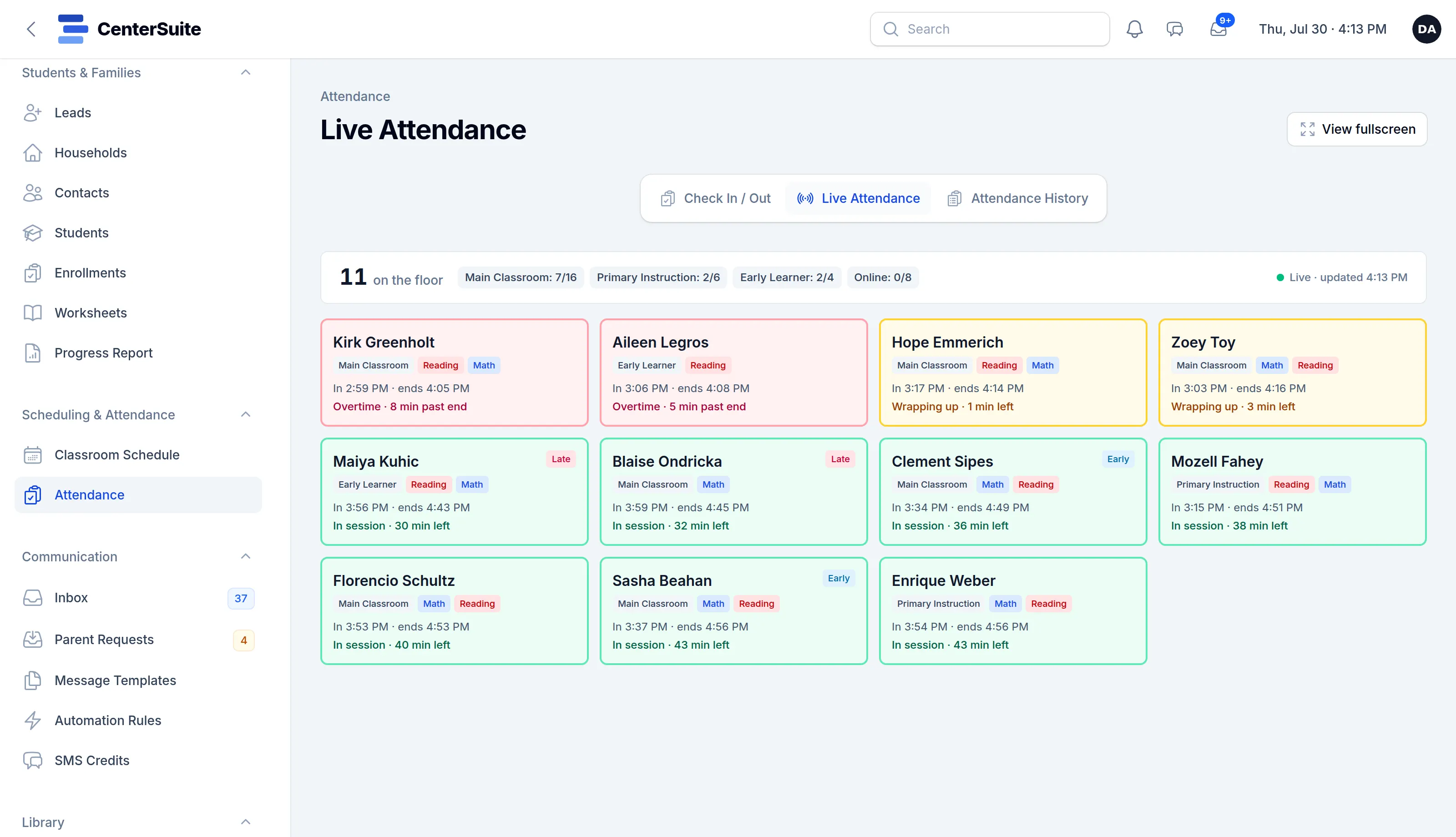Click the Parent Requests count badge 4
Image resolution: width=1456 pixels, height=837 pixels.
pyautogui.click(x=244, y=640)
